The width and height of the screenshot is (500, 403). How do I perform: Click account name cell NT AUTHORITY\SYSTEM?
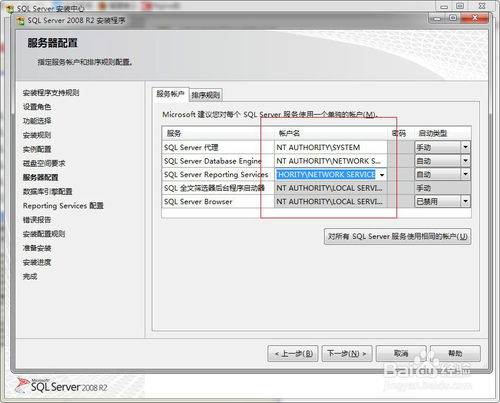331,147
